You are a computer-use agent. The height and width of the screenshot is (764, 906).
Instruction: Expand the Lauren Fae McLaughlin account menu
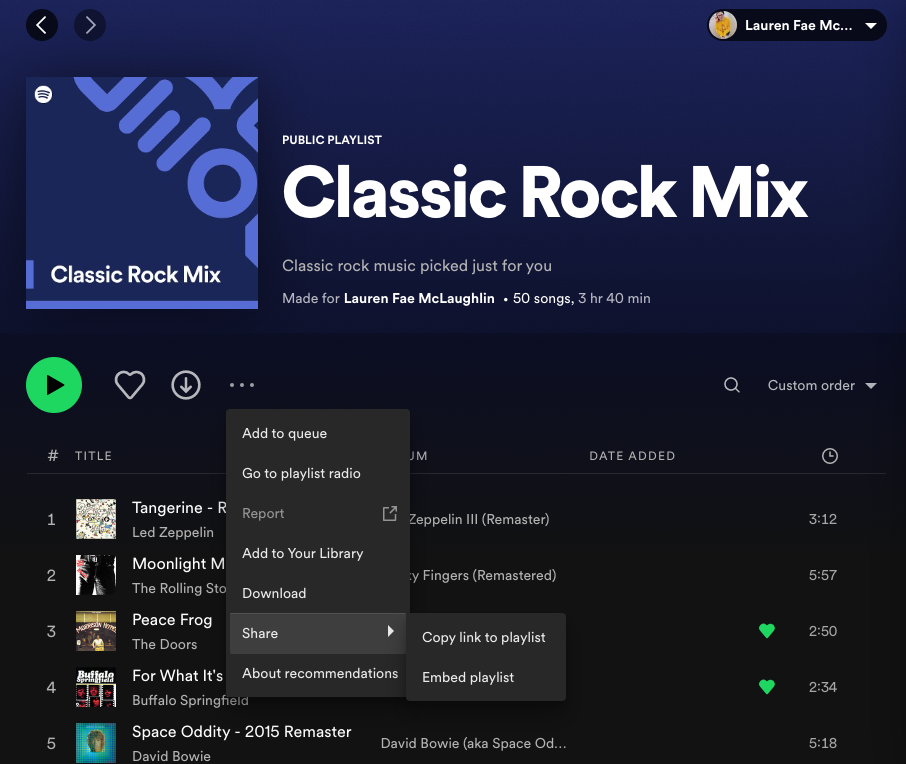point(871,25)
